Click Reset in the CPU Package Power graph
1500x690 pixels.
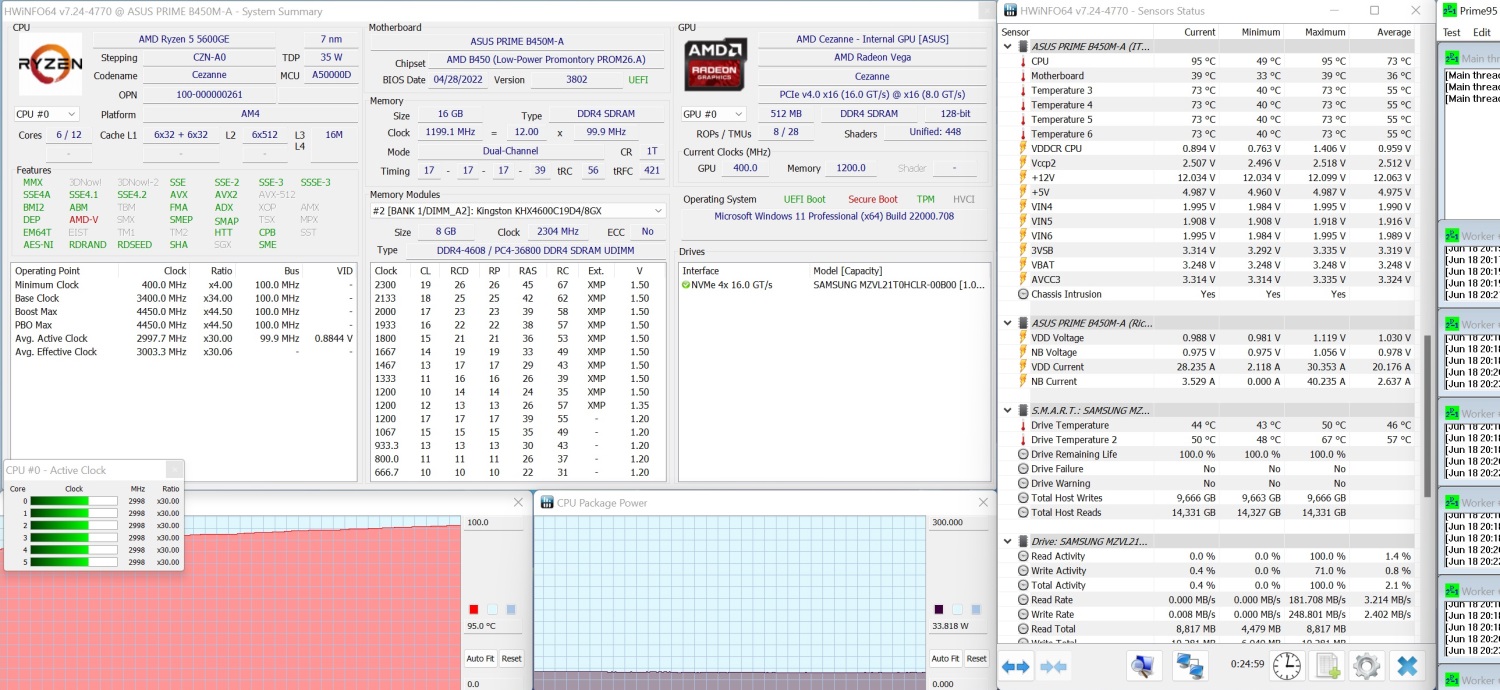(x=976, y=658)
